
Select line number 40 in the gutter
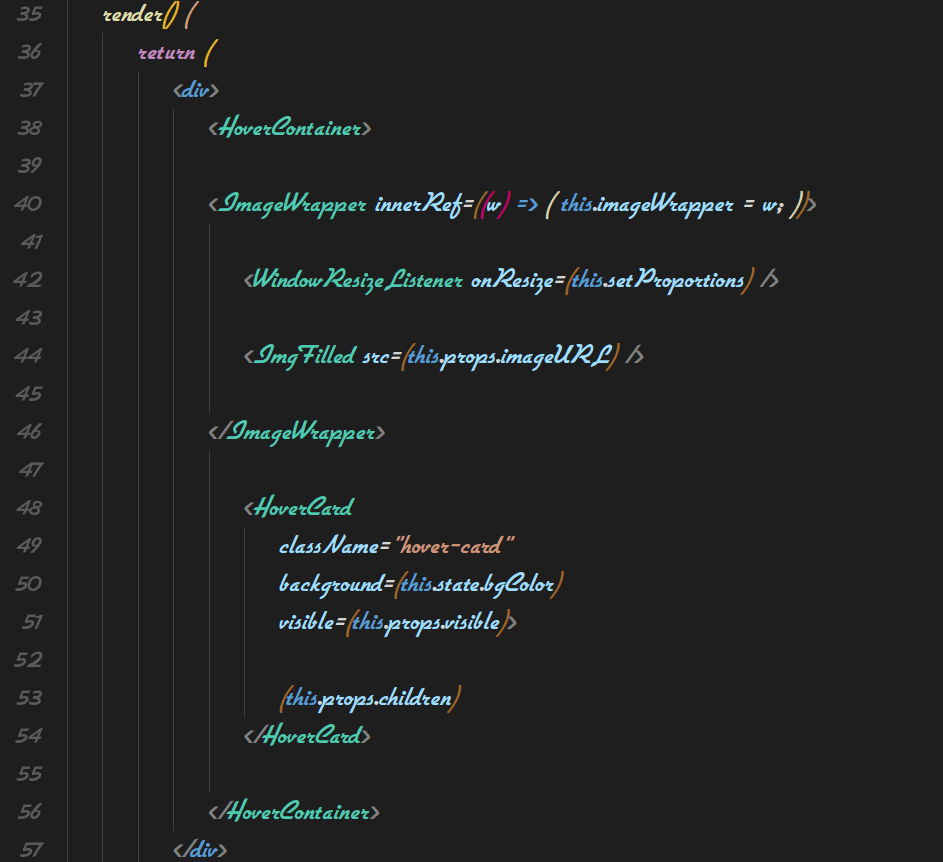pos(29,204)
